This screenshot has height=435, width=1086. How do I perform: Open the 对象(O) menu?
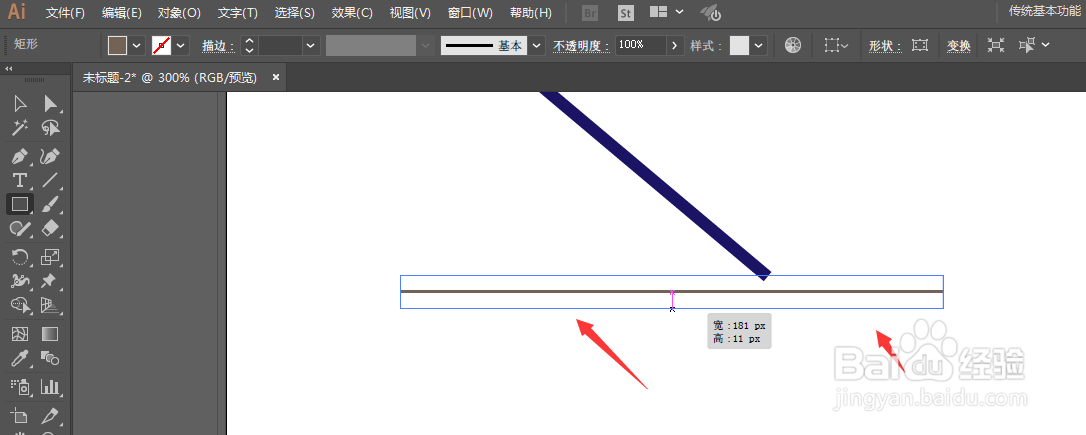[179, 12]
